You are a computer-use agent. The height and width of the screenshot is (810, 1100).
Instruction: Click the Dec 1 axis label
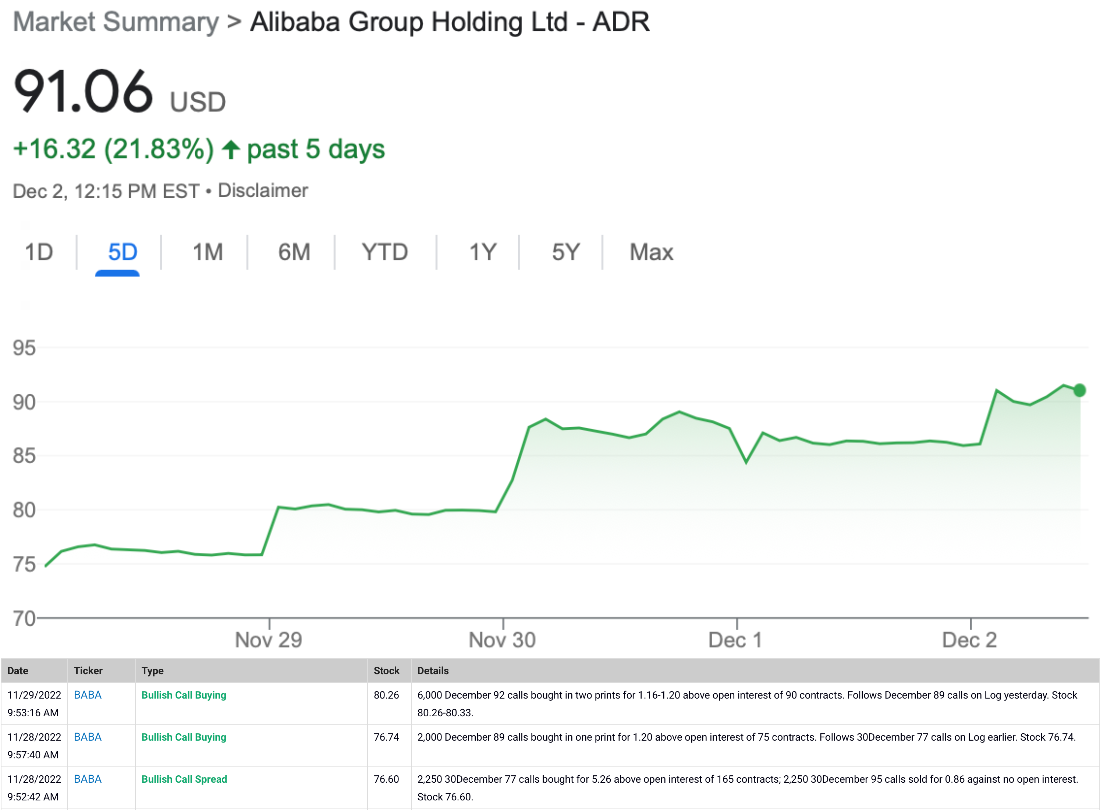pyautogui.click(x=735, y=640)
